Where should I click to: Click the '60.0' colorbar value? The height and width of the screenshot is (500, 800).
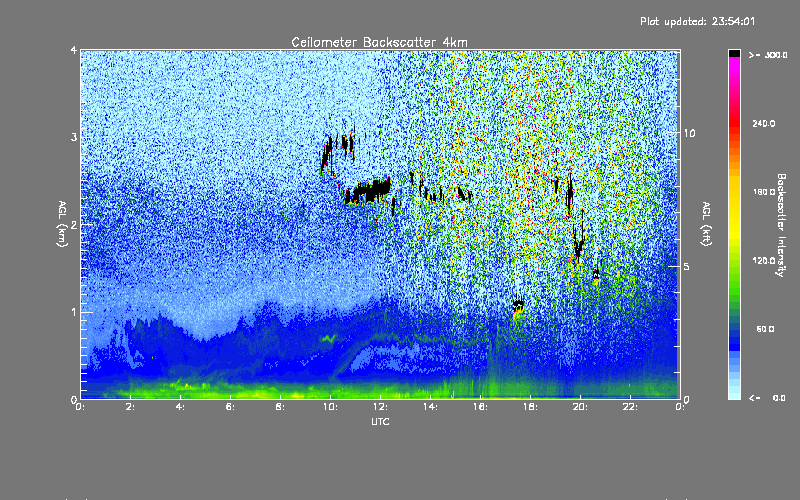tap(765, 329)
